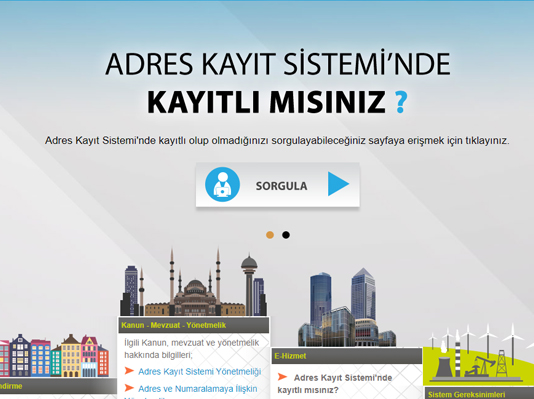Click the glass skyscrapers illustration
Image resolution: width=534 pixels, height=399 pixels.
tap(347, 307)
